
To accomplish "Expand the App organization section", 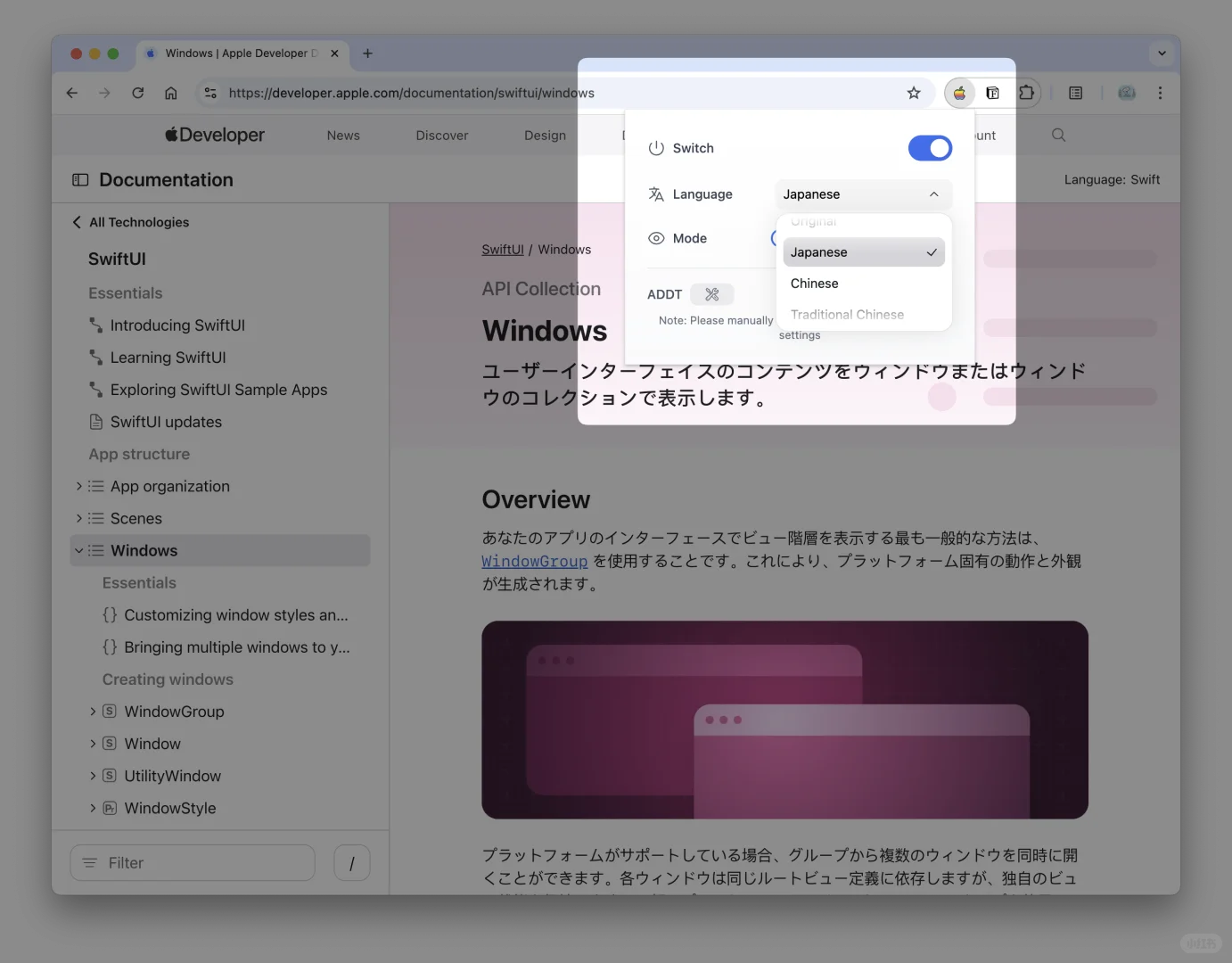I will coord(78,486).
